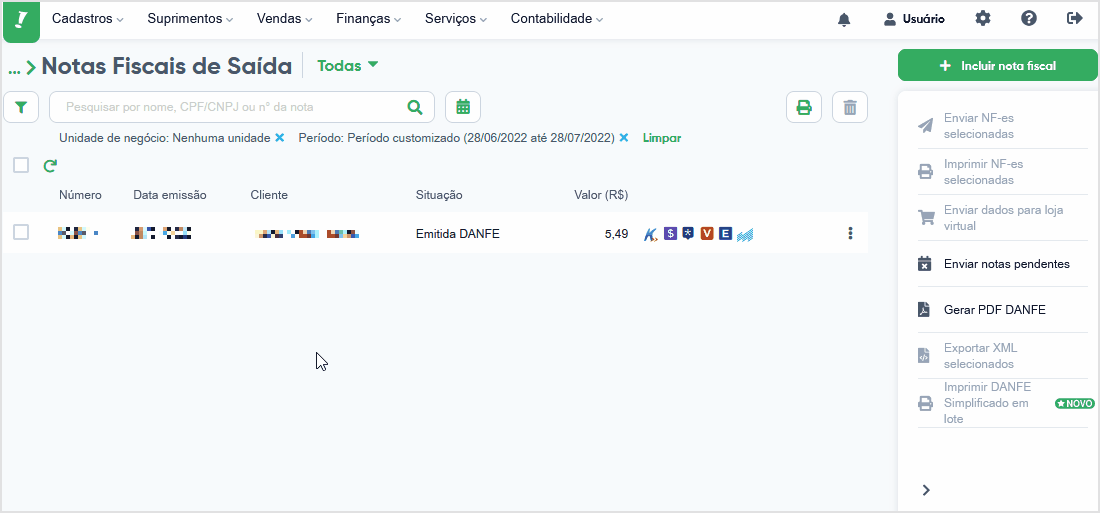Open the Usuário profile menu
Image resolution: width=1100 pixels, height=513 pixels.
tap(914, 20)
